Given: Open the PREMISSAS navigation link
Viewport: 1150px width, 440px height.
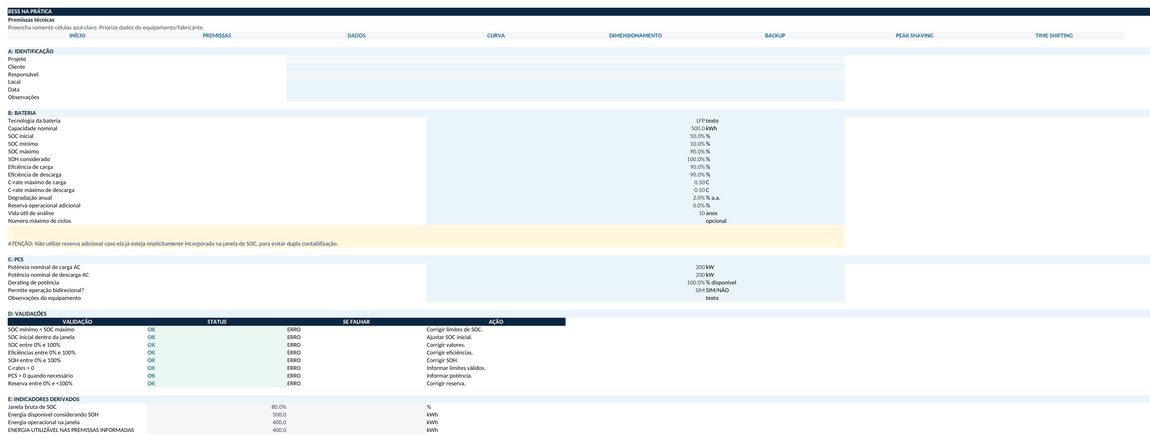Looking at the screenshot, I should click(216, 35).
